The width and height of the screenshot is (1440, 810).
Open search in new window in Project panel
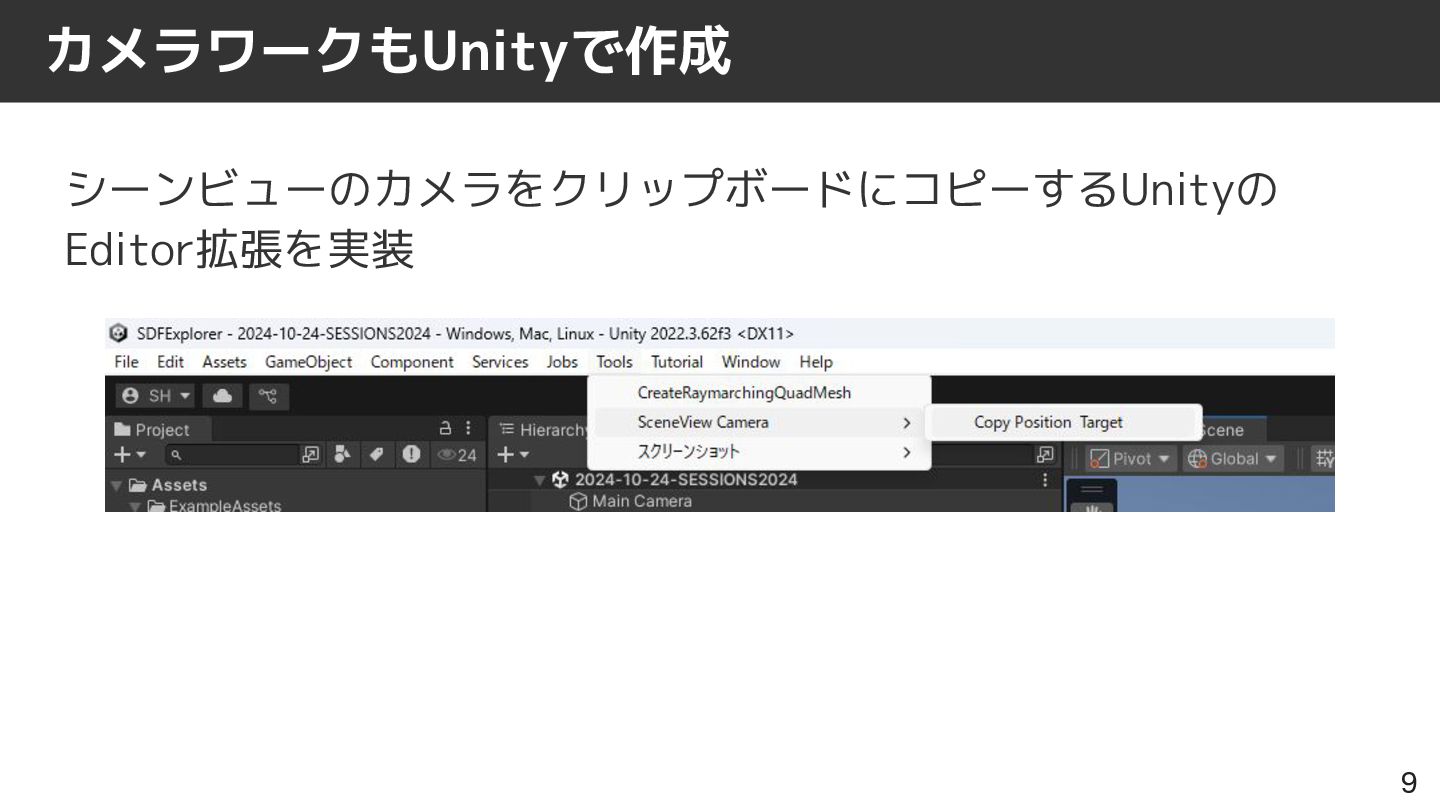pyautogui.click(x=311, y=455)
